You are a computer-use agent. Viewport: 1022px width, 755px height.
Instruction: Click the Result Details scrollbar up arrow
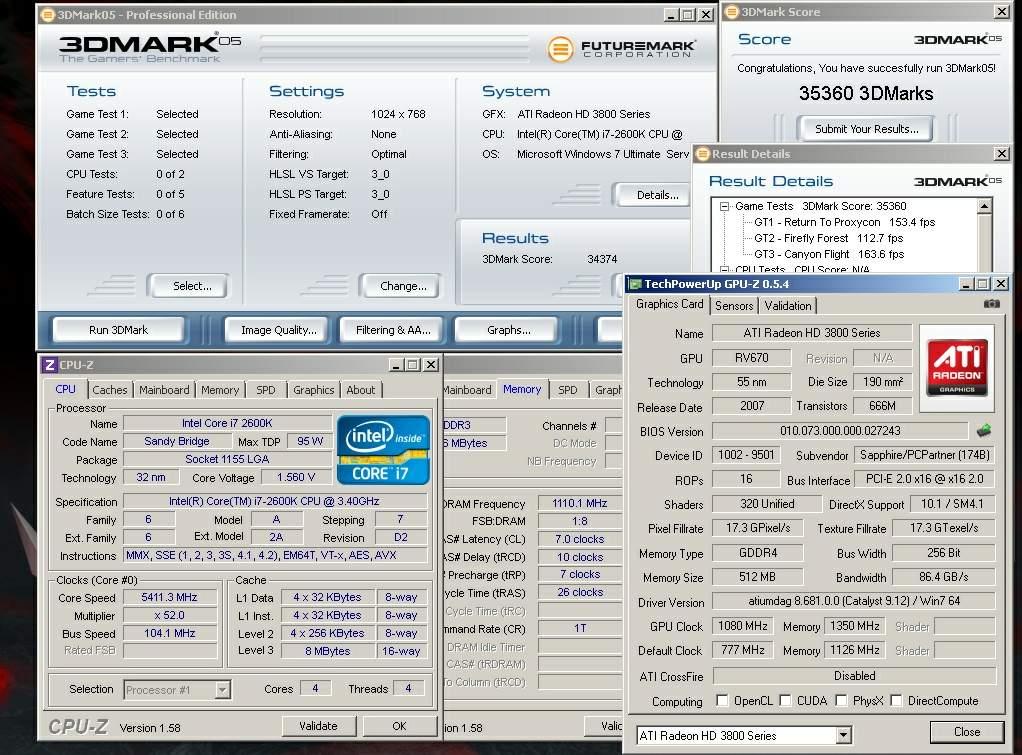984,206
